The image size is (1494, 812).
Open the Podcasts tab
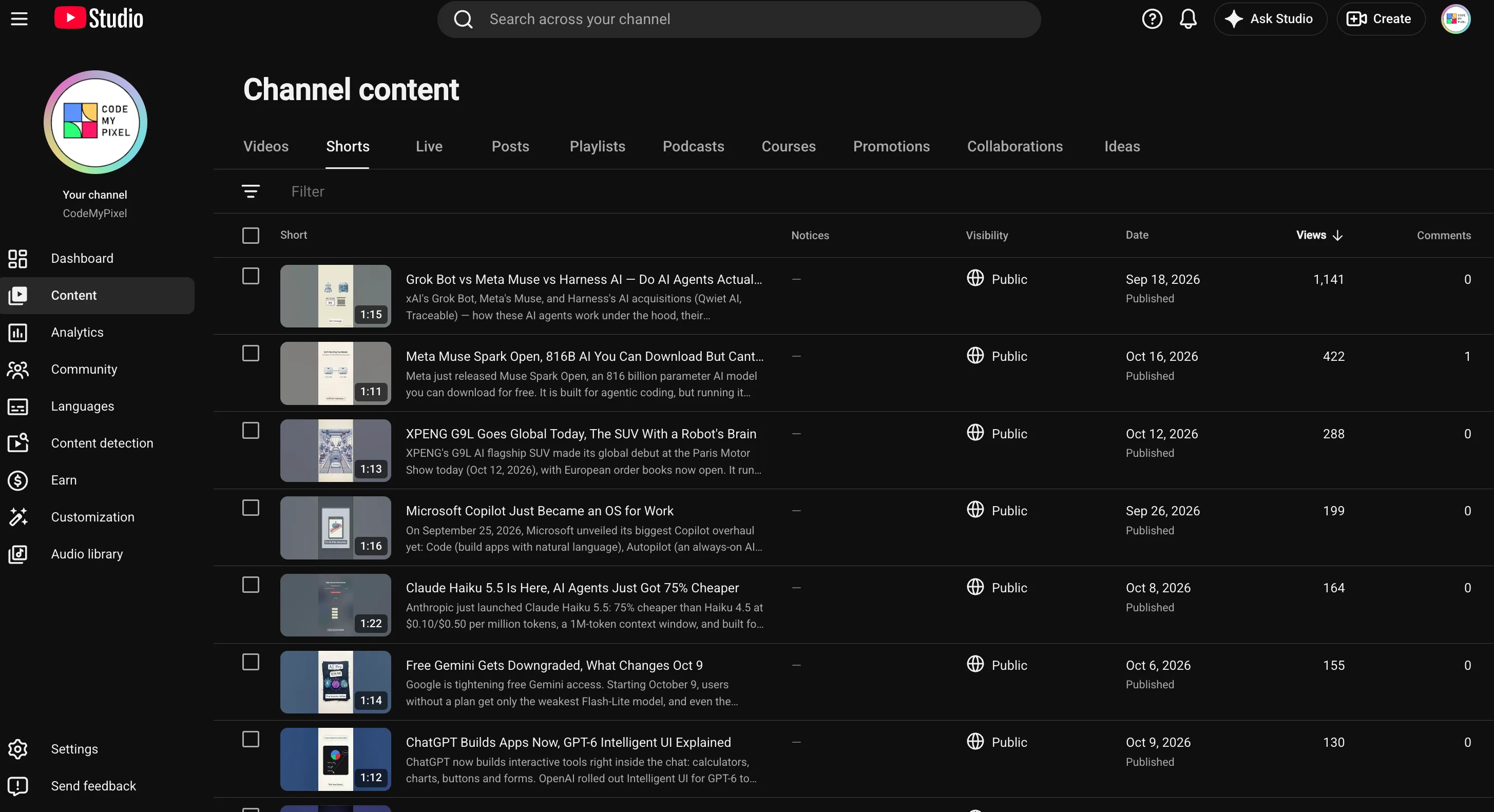click(x=693, y=146)
